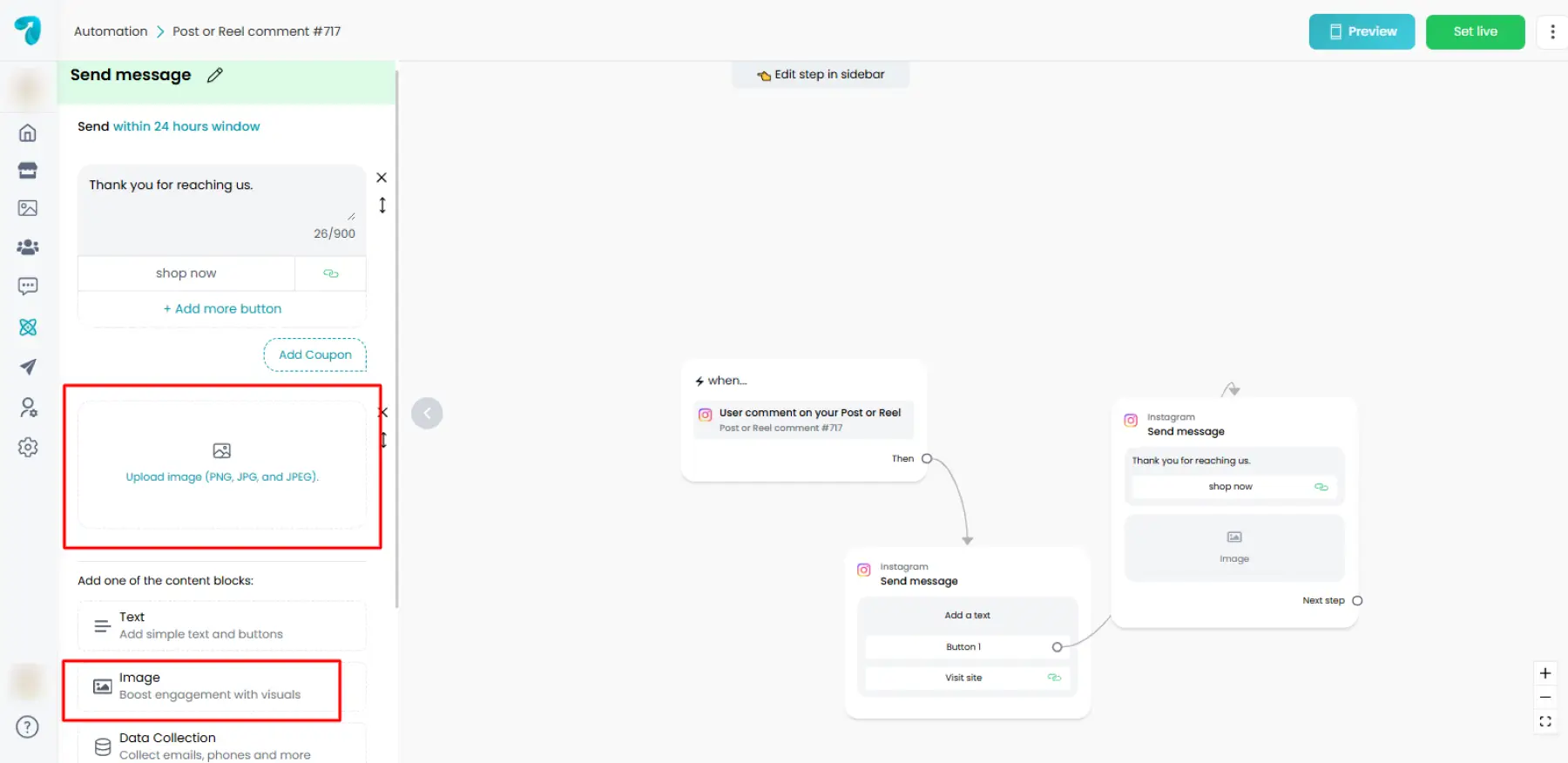This screenshot has height=763, width=1568.
Task: Open the chat messages sidebar icon
Action: point(28,287)
